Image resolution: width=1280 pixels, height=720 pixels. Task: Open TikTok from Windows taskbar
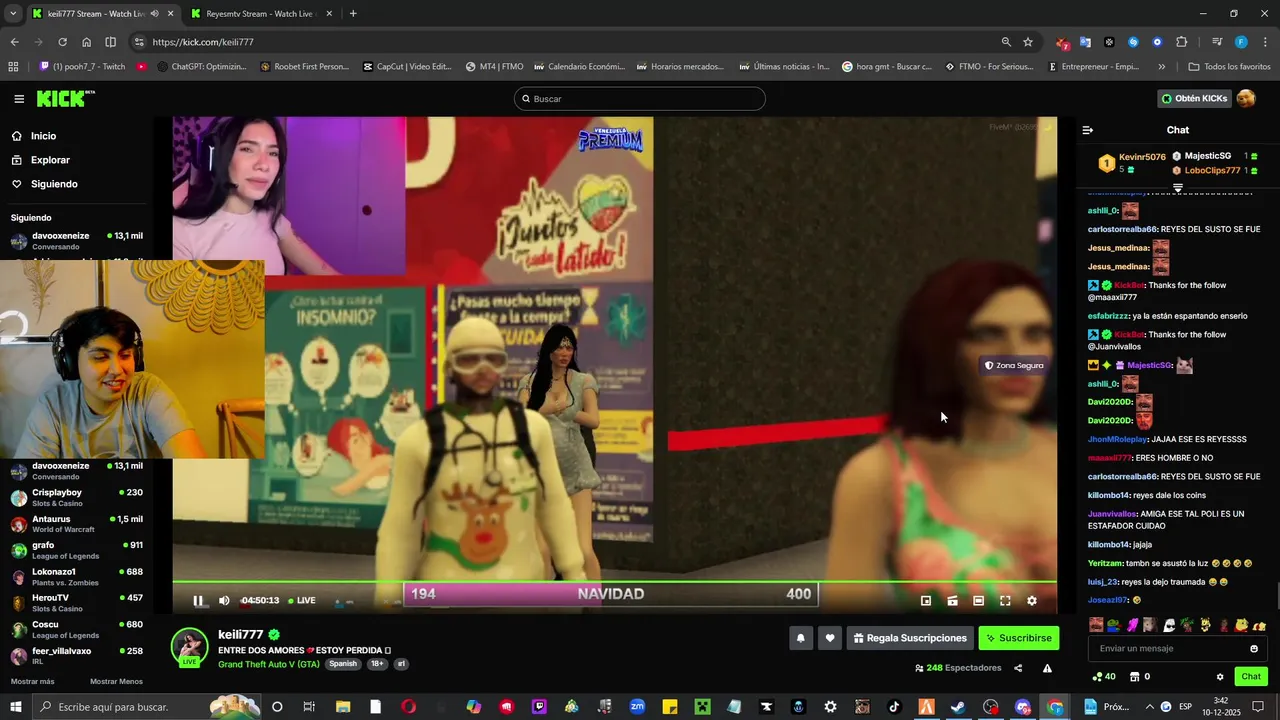point(894,707)
